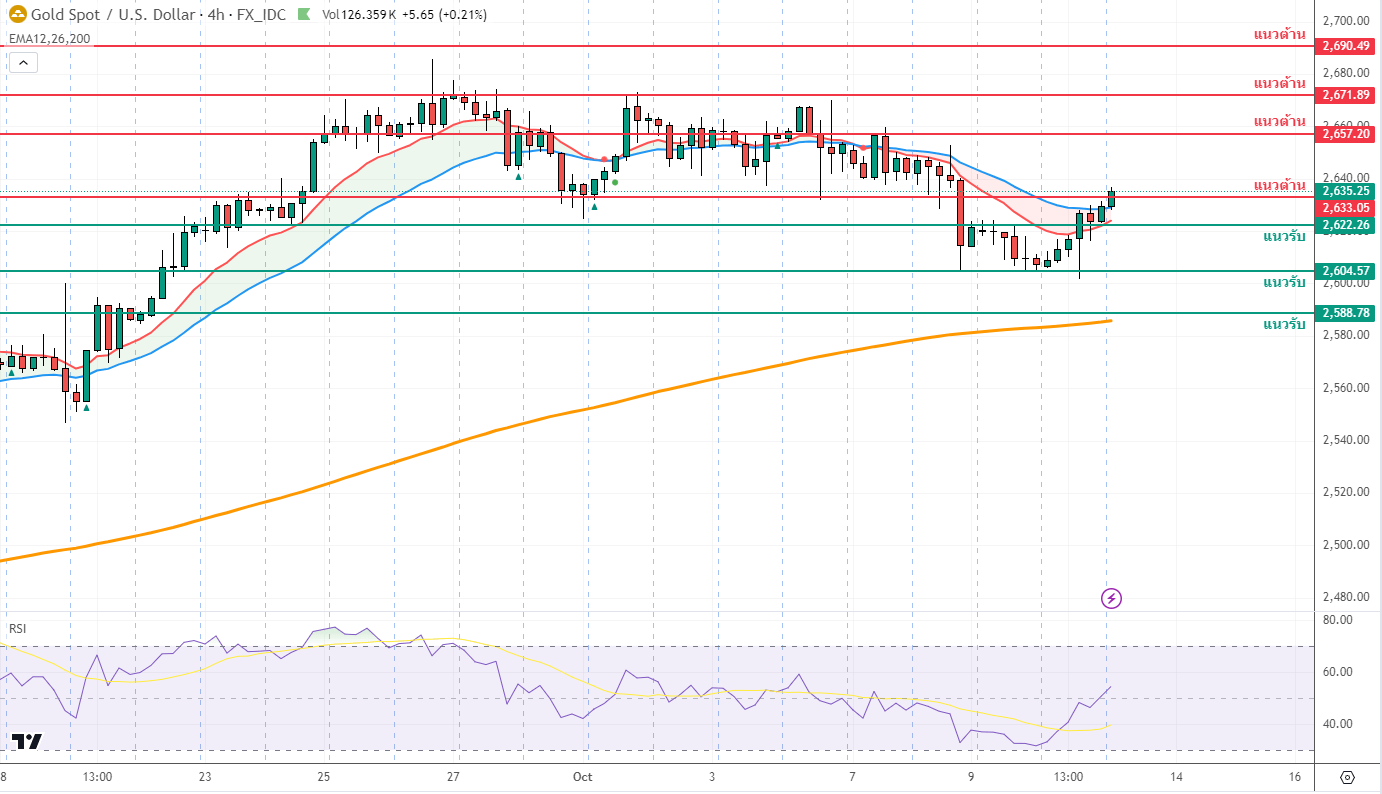Click the 16 date on the time axis
Screen dimensions: 1382x794
tap(1295, 777)
